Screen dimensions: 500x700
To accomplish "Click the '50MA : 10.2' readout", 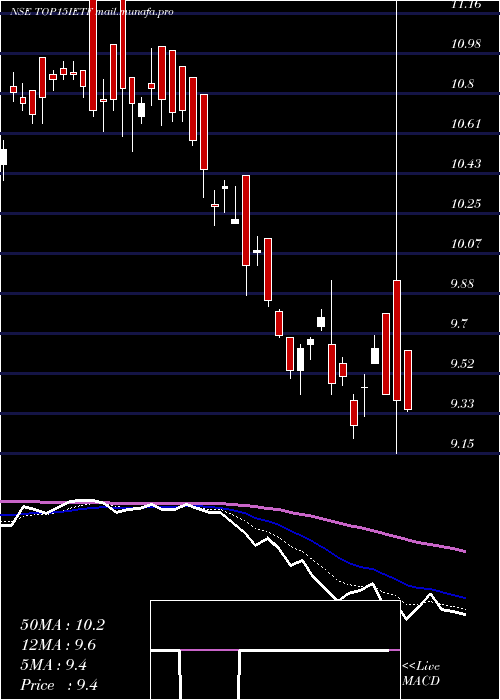I will click(x=62, y=625).
